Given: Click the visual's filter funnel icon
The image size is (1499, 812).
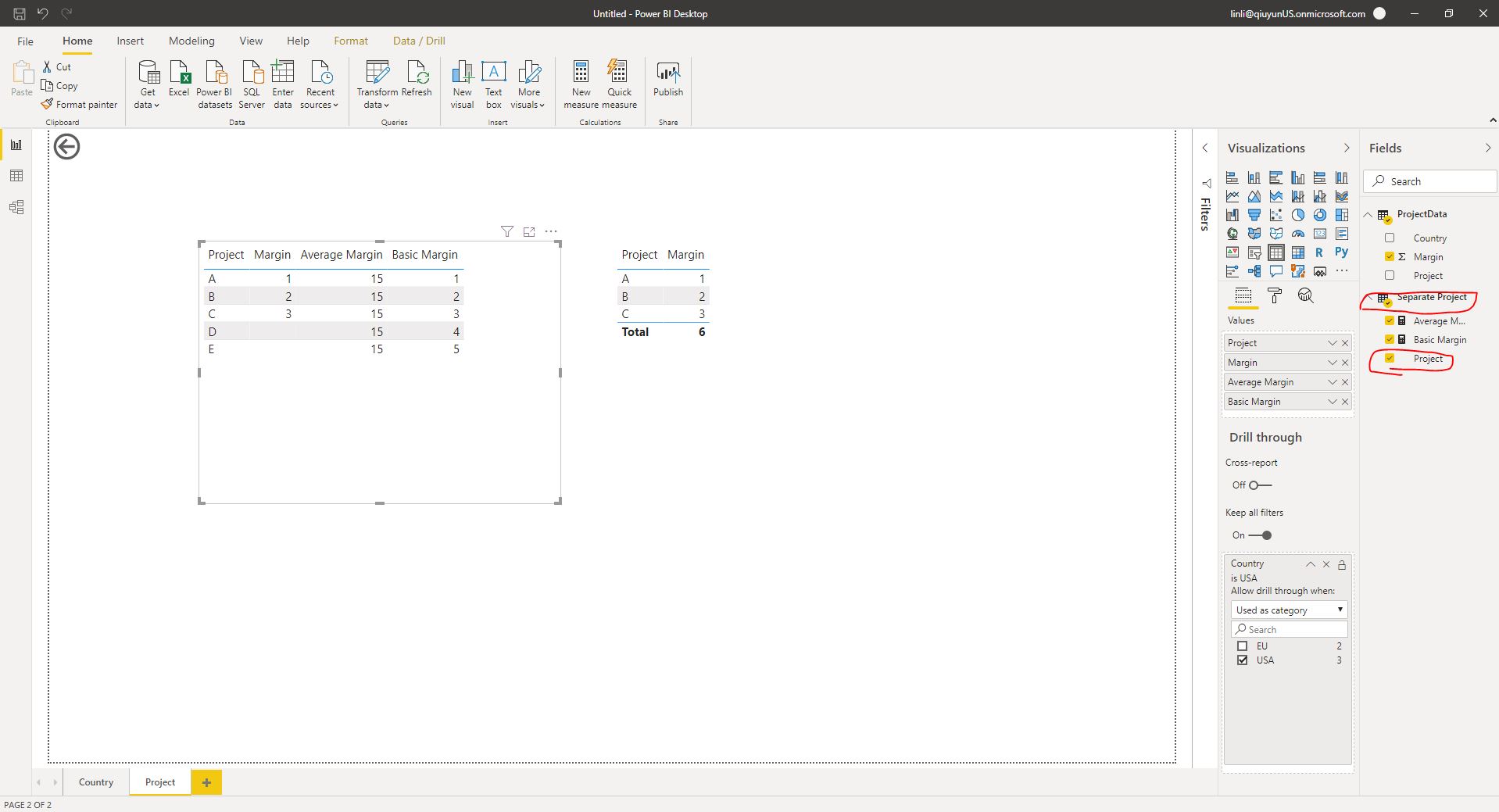Looking at the screenshot, I should [x=507, y=231].
